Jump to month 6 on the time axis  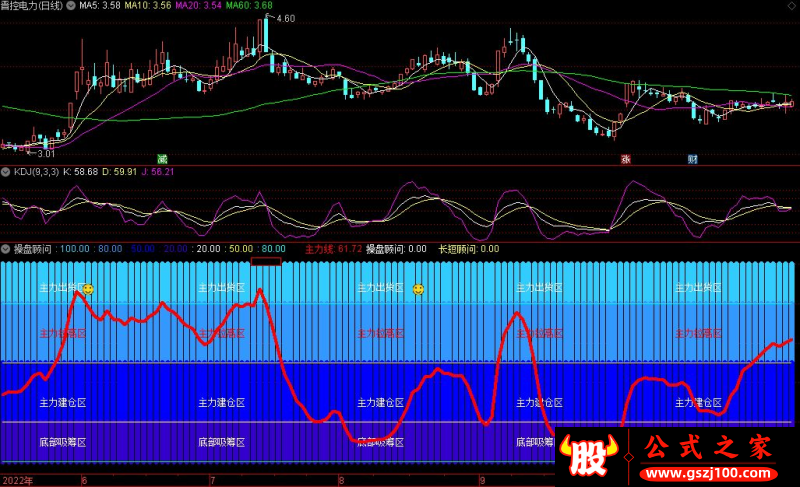(84, 481)
